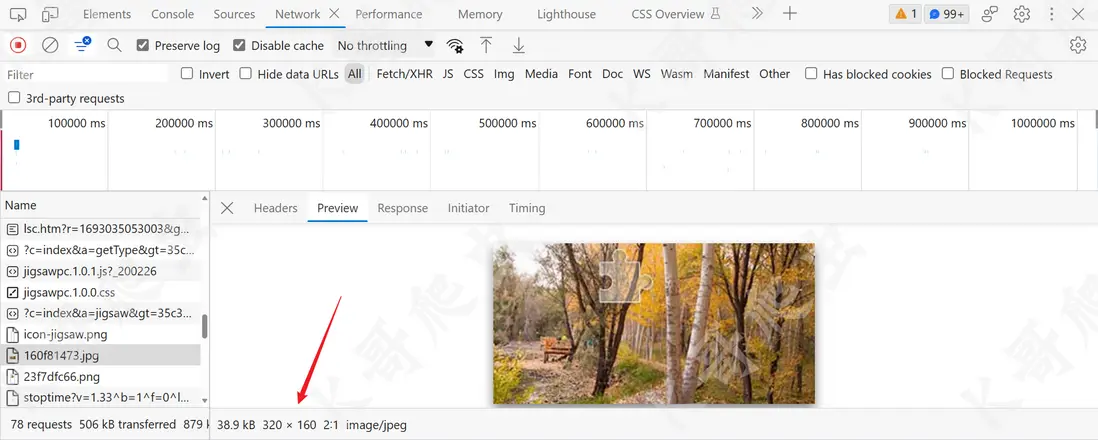Toggle the network filter funnel icon
Image resolution: width=1098 pixels, height=440 pixels.
tap(83, 46)
